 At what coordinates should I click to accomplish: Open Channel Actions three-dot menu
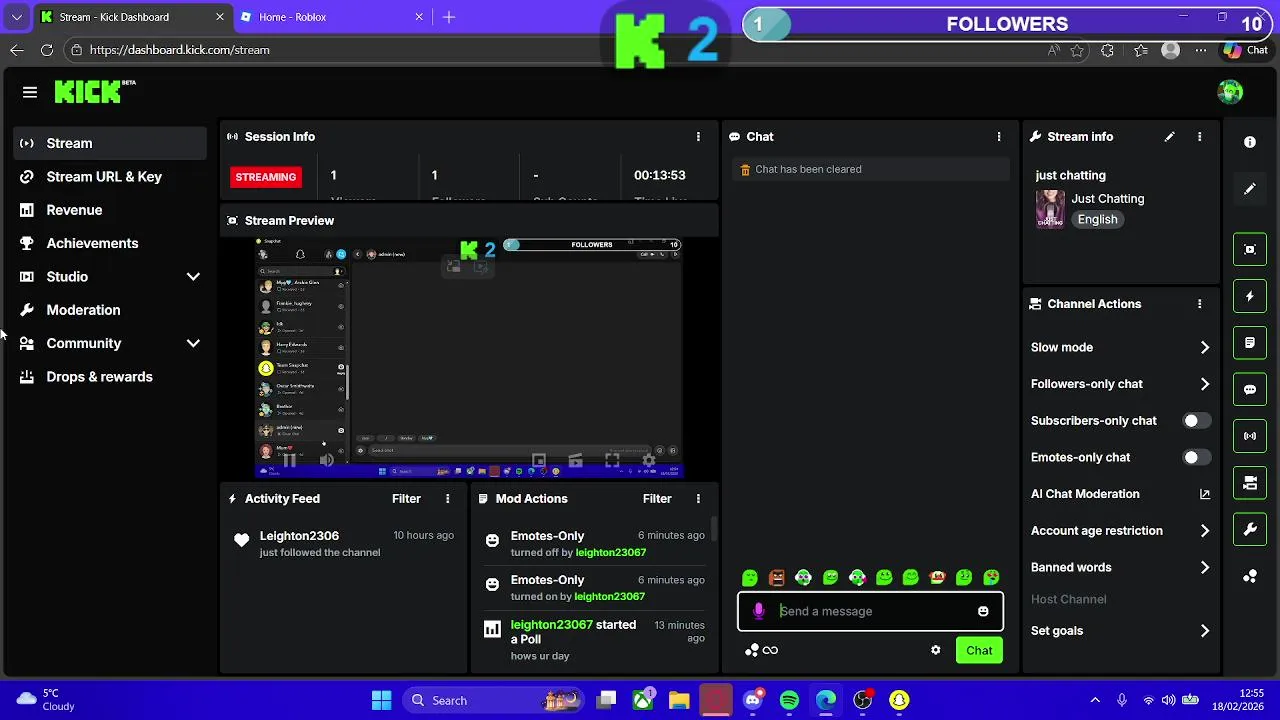click(x=1199, y=304)
